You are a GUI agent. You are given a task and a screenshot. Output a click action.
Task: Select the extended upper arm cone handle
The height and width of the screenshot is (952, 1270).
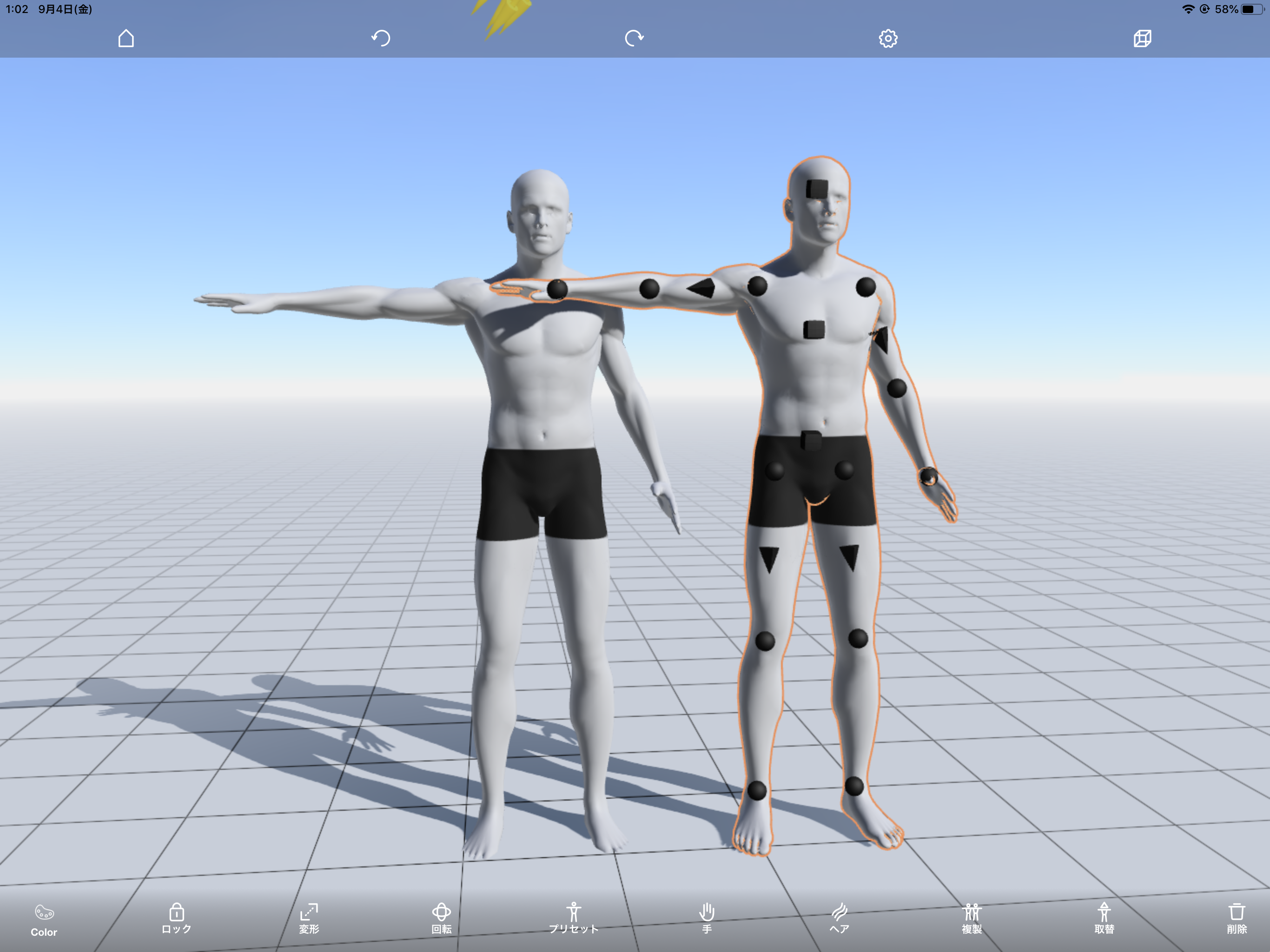[x=701, y=288]
